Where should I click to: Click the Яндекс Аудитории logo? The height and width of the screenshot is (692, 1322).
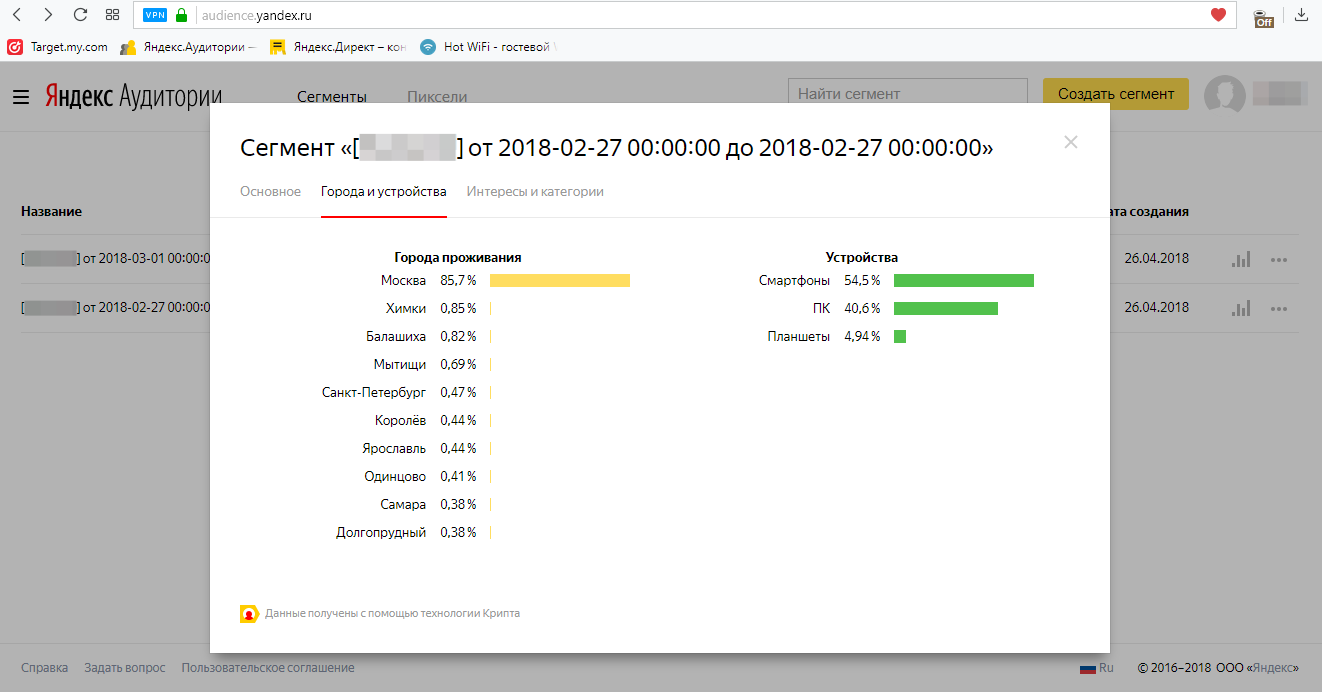pyautogui.click(x=133, y=96)
